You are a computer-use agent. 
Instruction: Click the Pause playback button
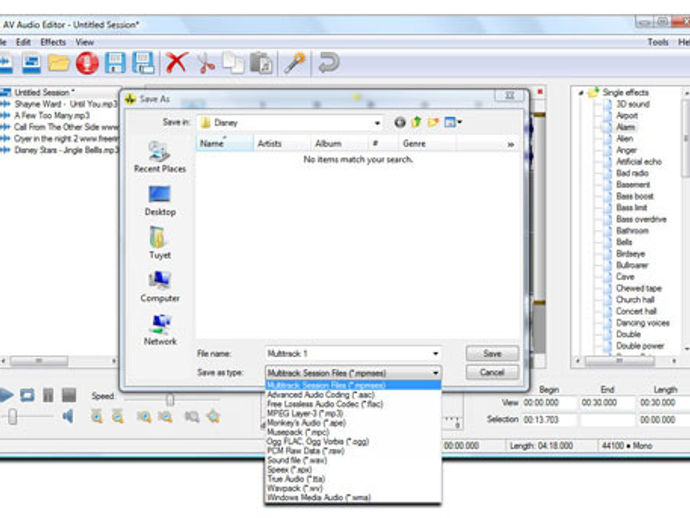coord(48,395)
